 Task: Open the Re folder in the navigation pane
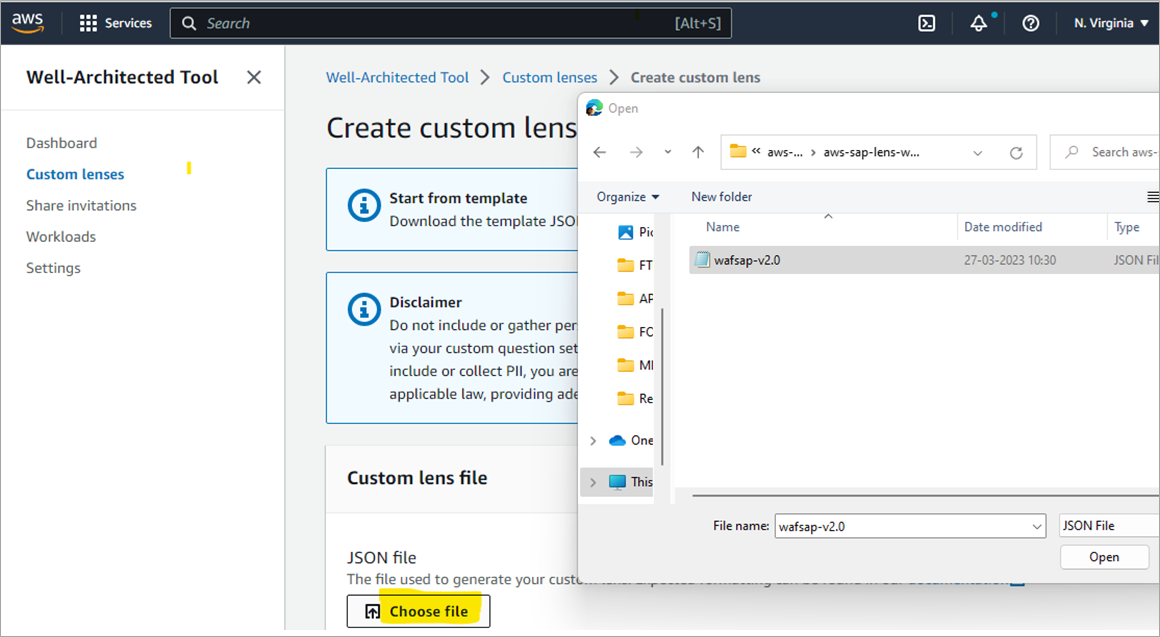pos(635,398)
